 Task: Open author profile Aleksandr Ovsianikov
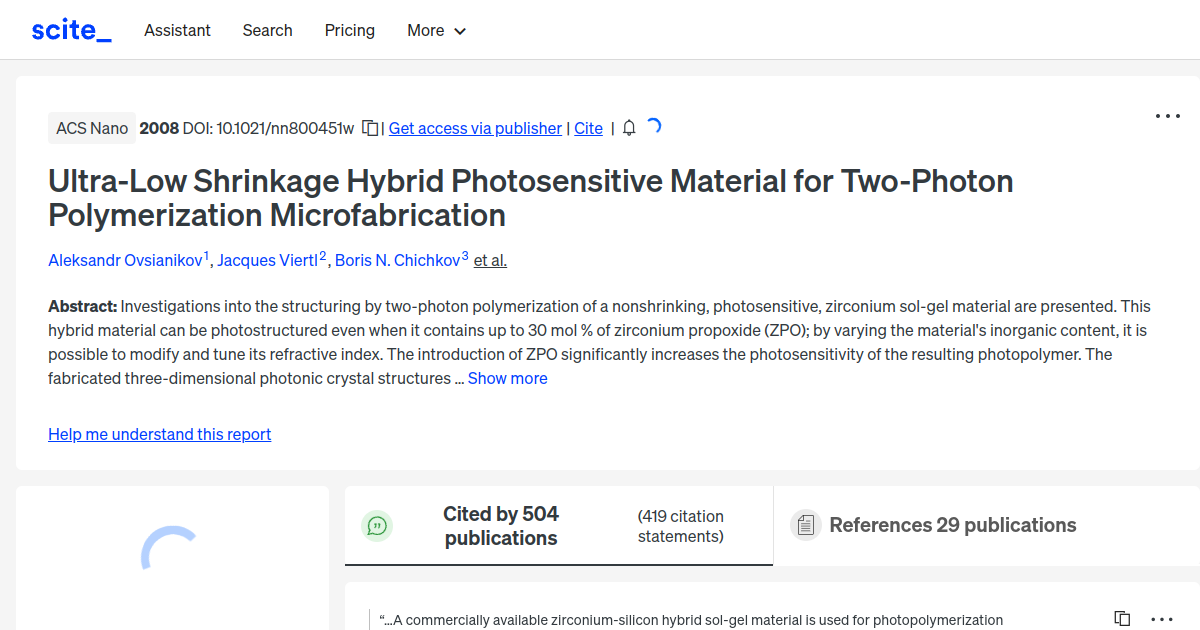[125, 260]
